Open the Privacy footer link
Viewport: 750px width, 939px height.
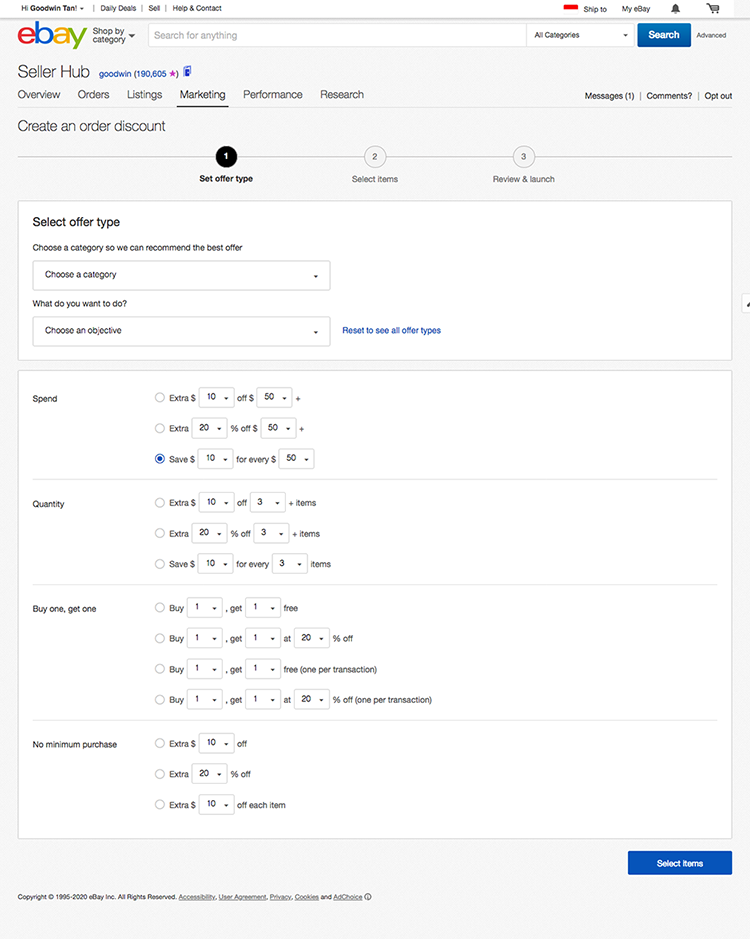(x=280, y=897)
